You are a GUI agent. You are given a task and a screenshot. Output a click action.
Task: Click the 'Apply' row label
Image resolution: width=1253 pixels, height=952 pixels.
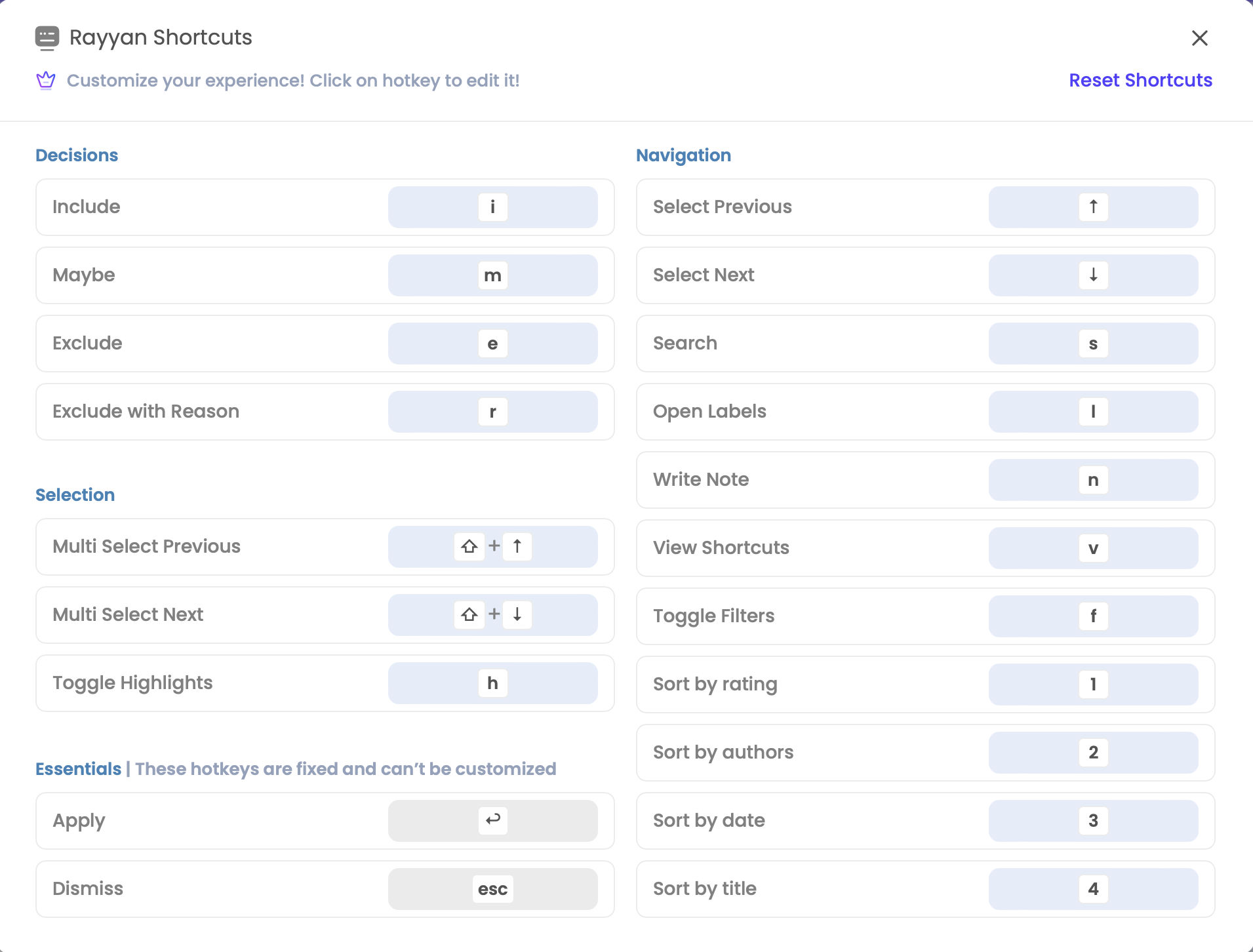[79, 821]
